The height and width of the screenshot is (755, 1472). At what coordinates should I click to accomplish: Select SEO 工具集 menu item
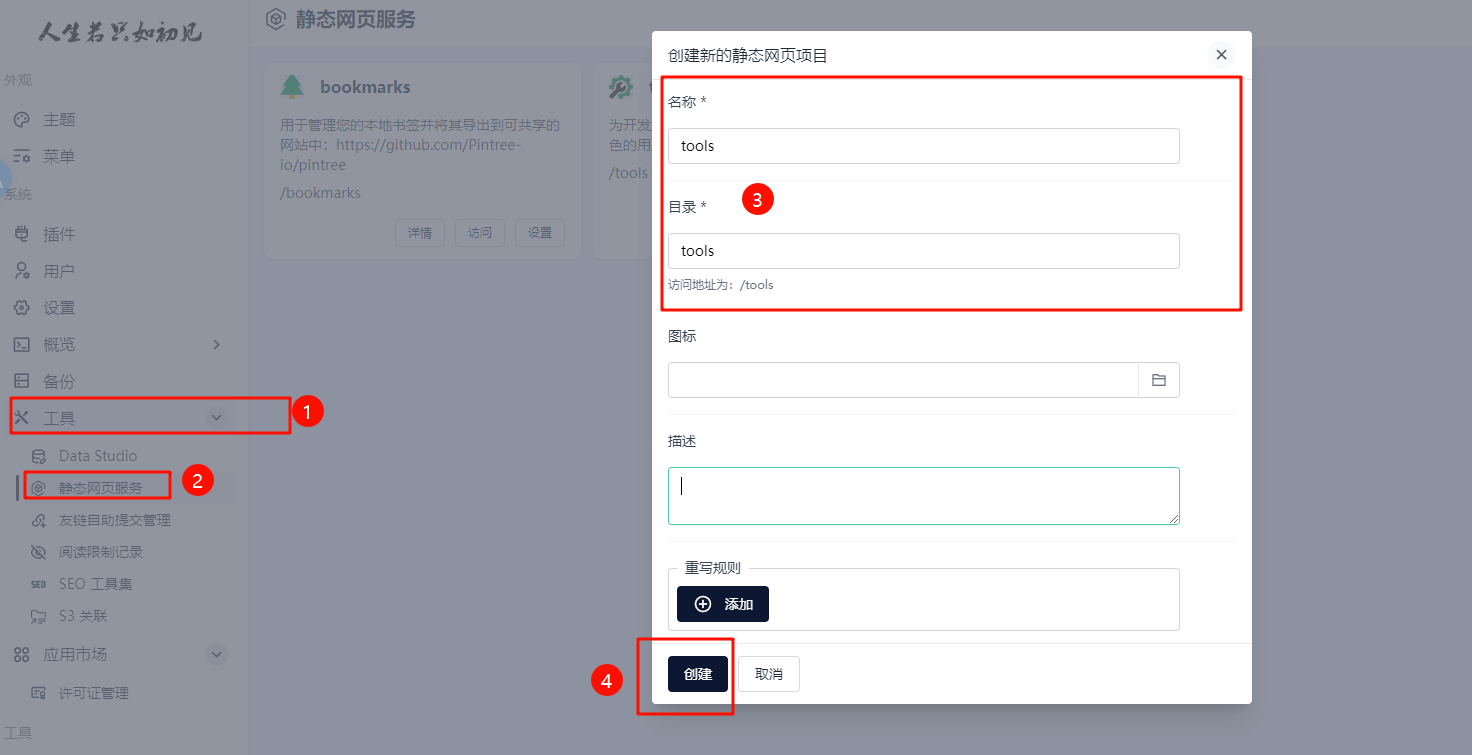pyautogui.click(x=95, y=584)
